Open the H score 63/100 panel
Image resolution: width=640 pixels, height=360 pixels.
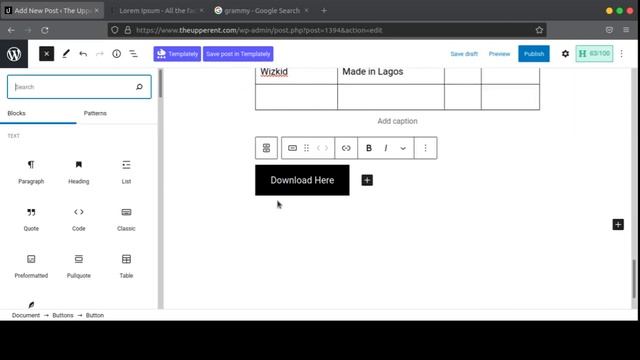coord(594,54)
